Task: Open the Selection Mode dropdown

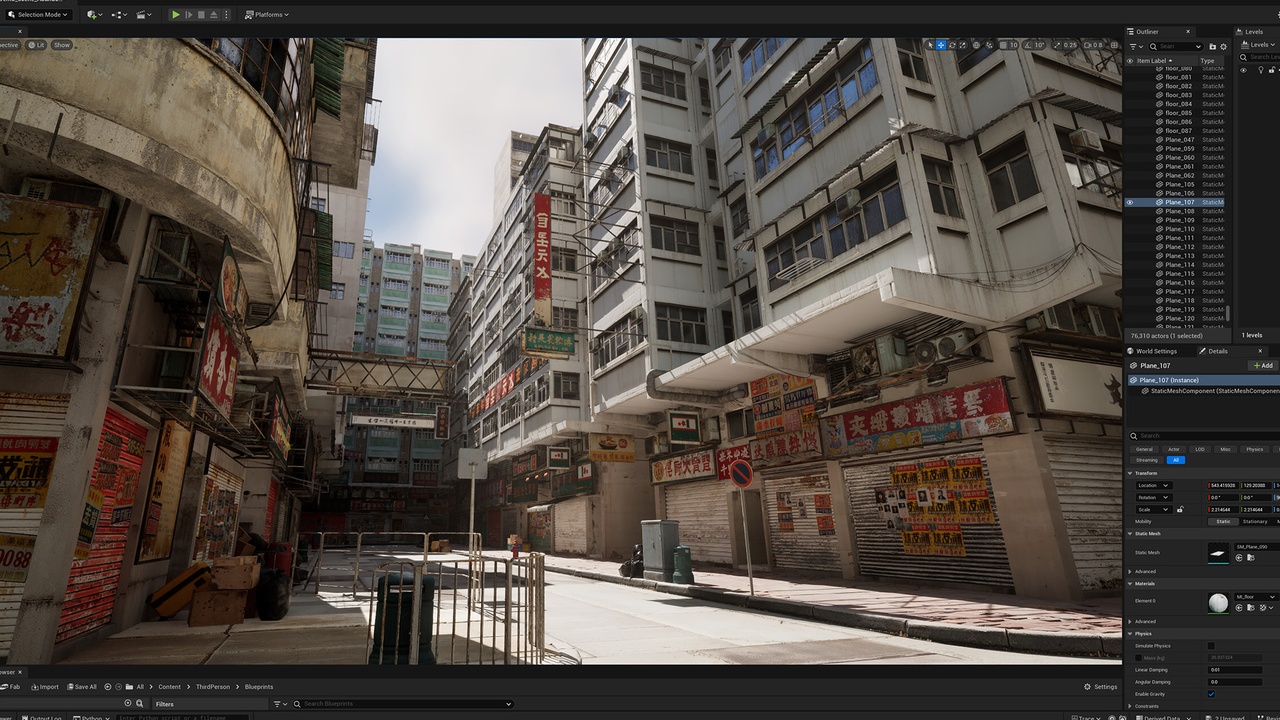Action: point(38,15)
